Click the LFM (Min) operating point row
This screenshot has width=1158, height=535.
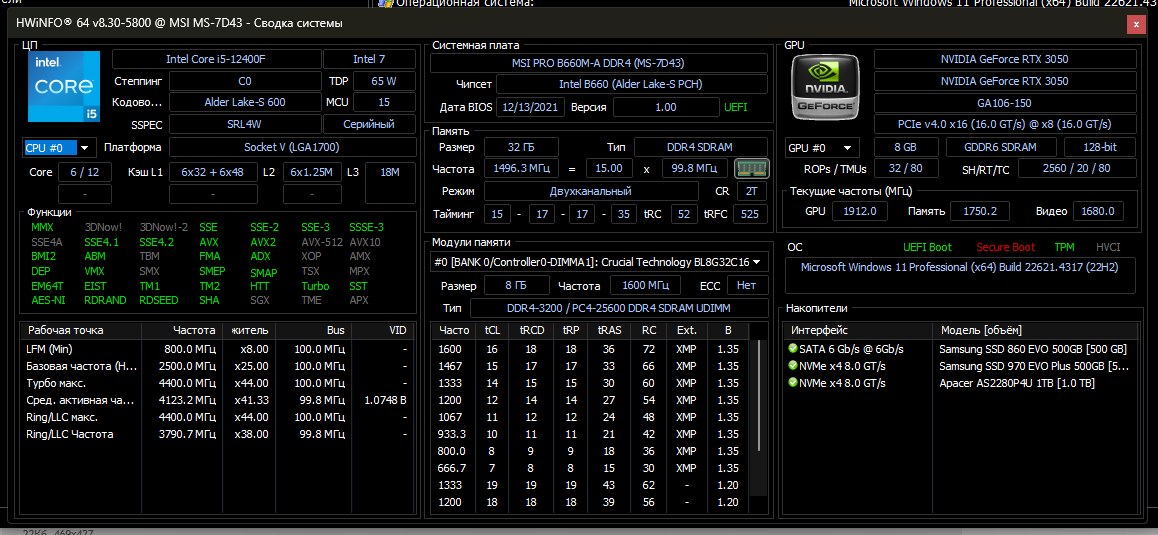pos(217,349)
